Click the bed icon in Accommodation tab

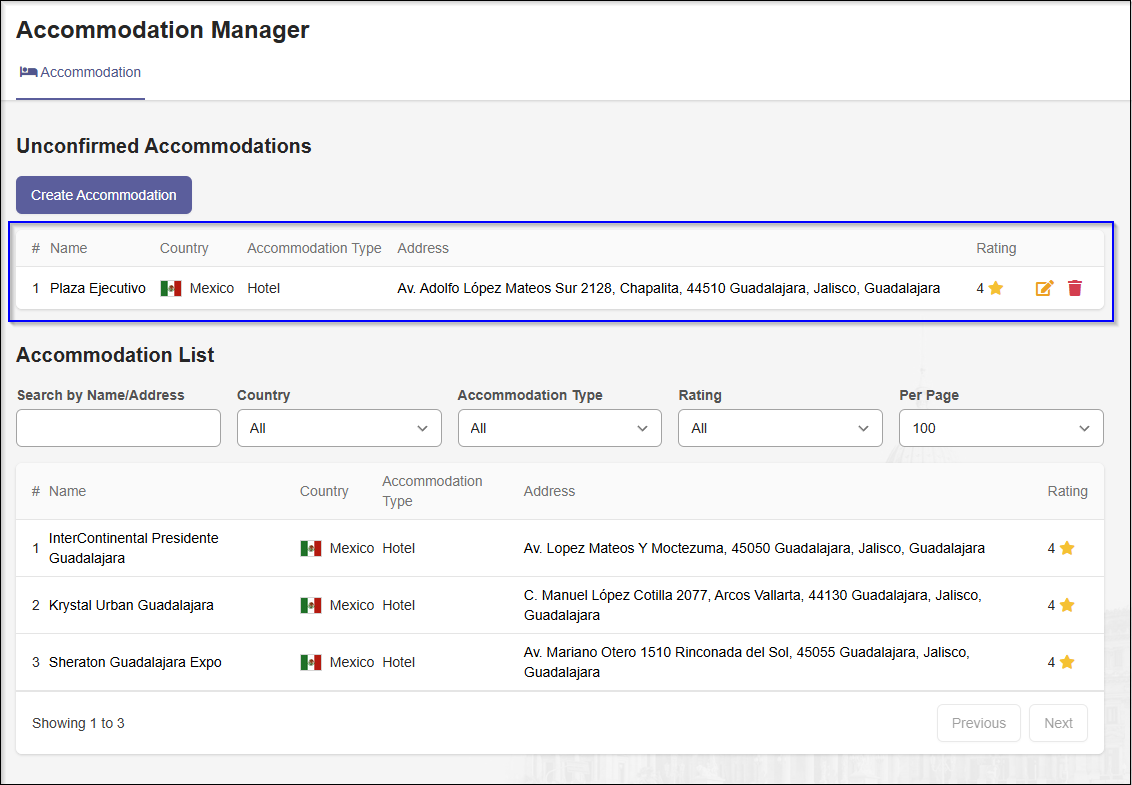(x=28, y=72)
